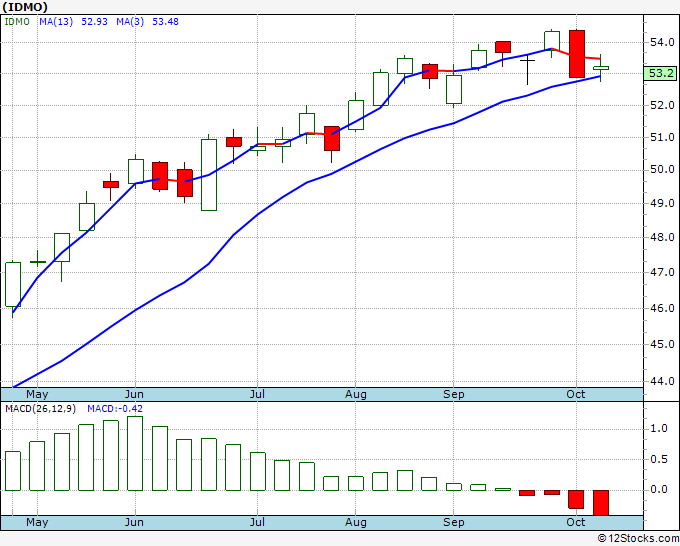Click the 0.5 label on MACD axis

click(659, 460)
